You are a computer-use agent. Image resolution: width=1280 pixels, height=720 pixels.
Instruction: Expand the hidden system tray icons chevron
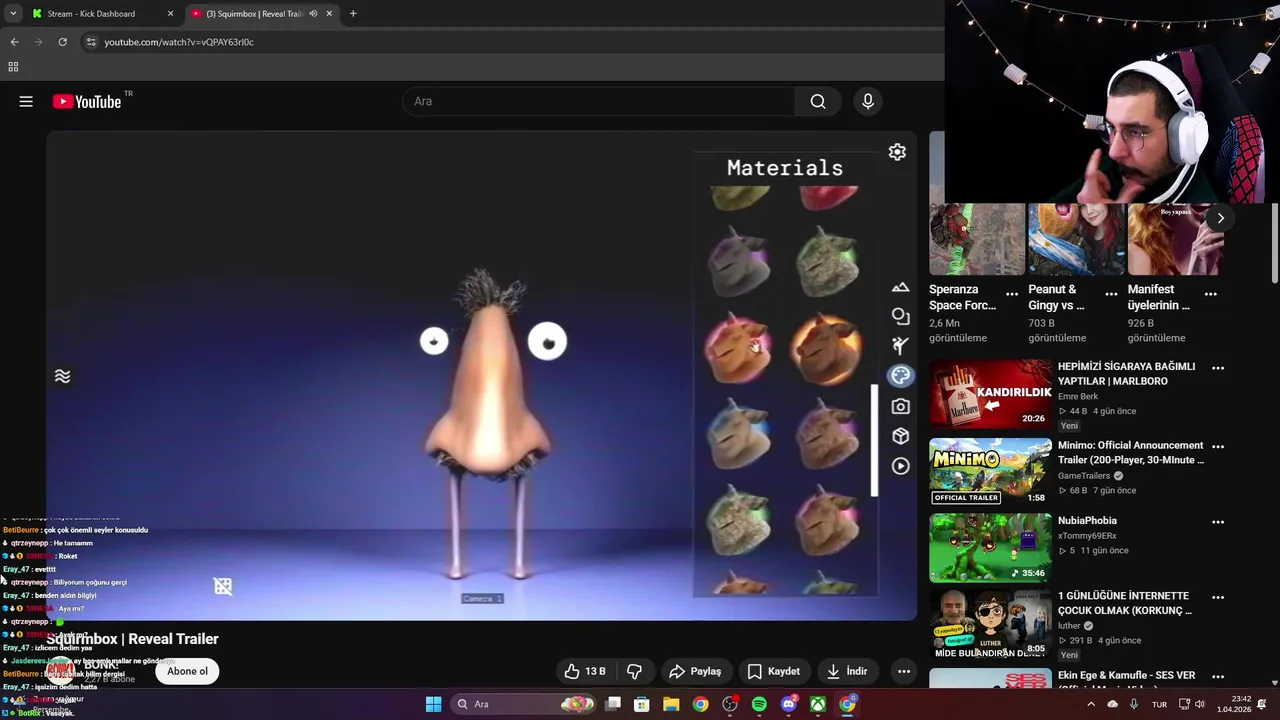[x=1091, y=704]
